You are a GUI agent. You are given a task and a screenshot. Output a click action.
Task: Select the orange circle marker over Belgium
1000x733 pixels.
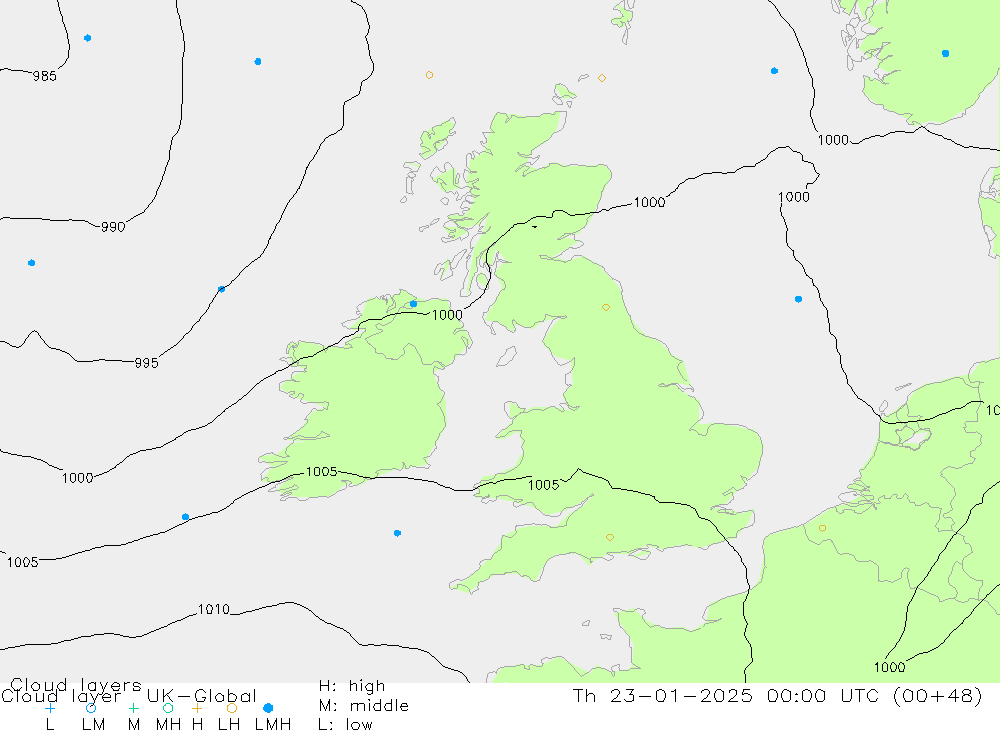point(822,528)
